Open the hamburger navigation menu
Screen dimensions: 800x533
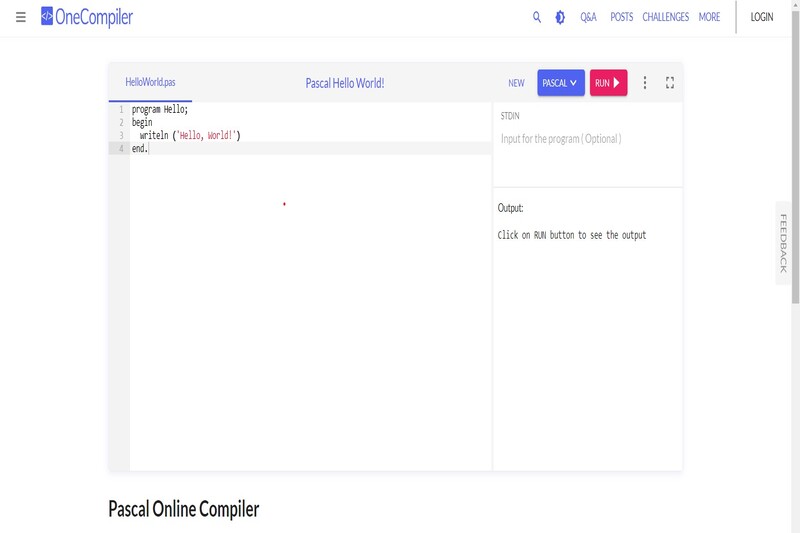click(x=21, y=17)
